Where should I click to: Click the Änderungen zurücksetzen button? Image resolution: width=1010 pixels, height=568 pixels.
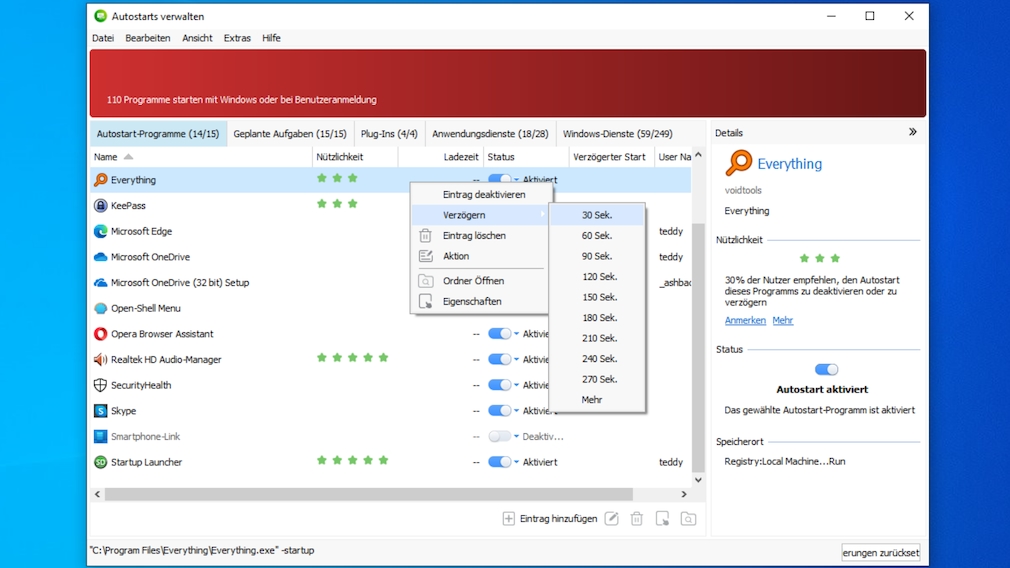[x=881, y=553]
